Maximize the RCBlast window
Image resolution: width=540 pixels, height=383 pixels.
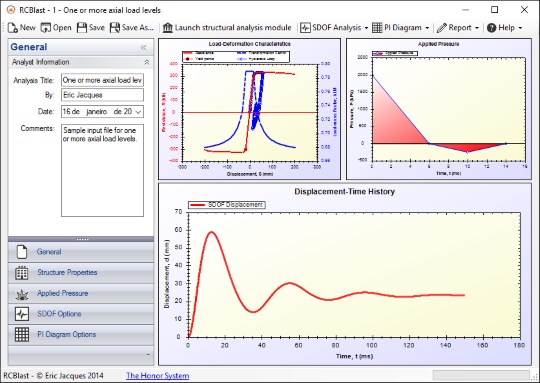click(x=494, y=10)
